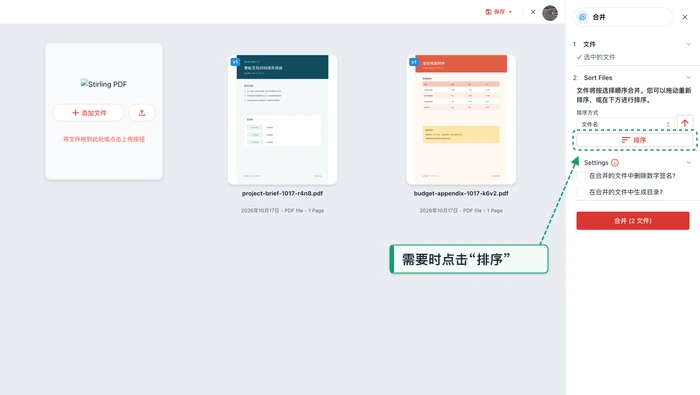Enable 在合并的文件中删除数字签名 checkbox

coord(581,176)
